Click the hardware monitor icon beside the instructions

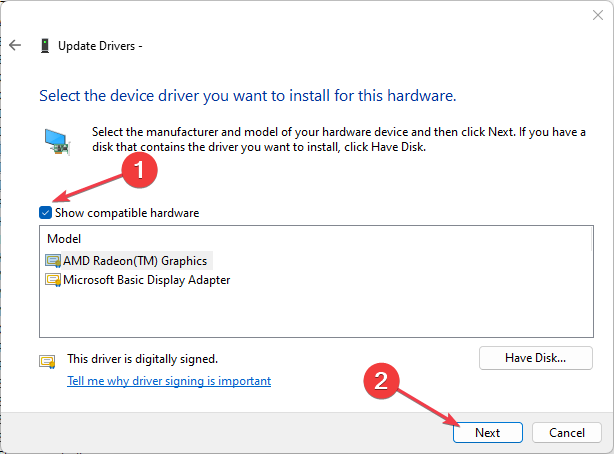(x=57, y=139)
